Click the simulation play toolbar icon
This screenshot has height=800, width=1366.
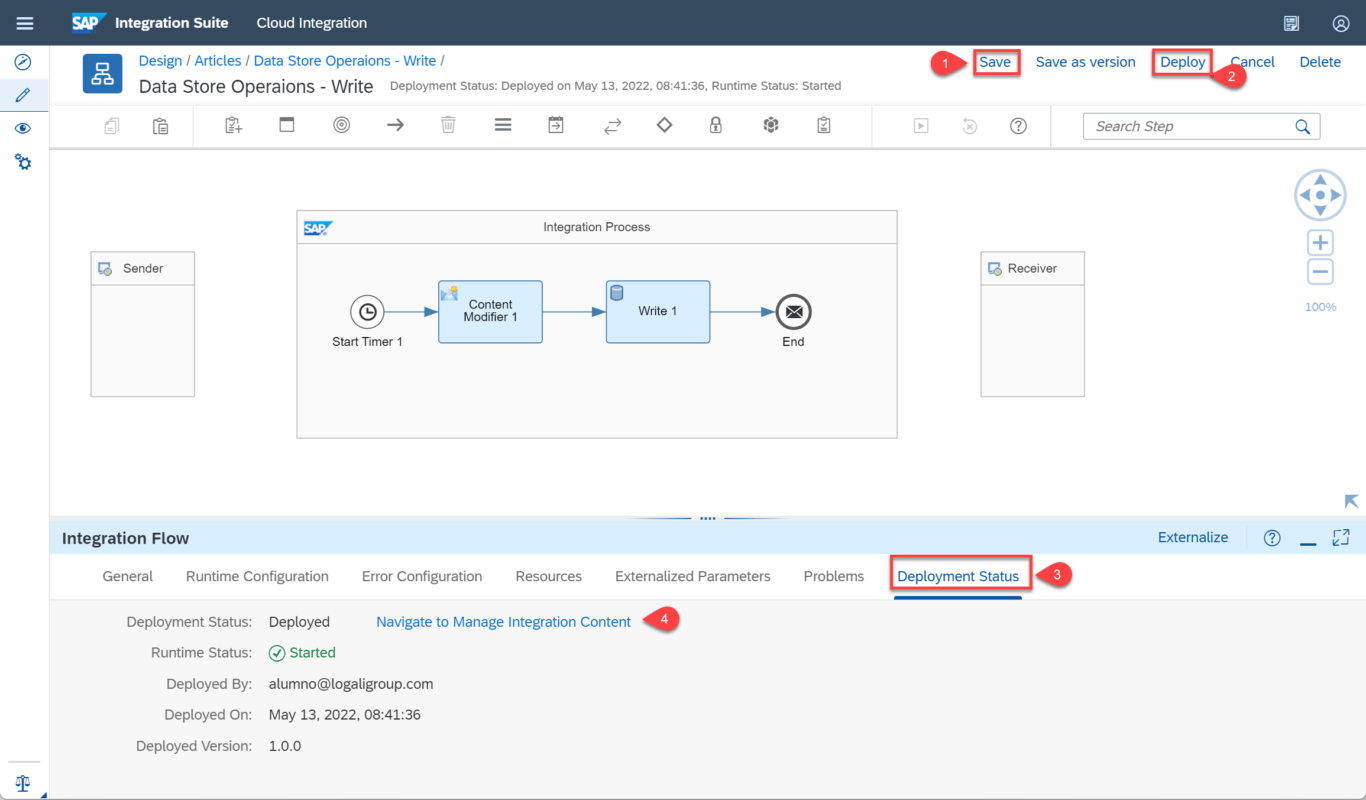[x=921, y=126]
